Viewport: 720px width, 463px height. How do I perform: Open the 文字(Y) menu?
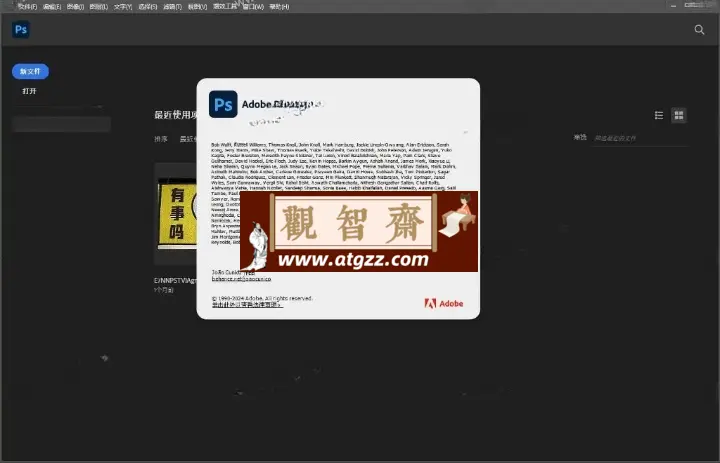(x=123, y=6)
